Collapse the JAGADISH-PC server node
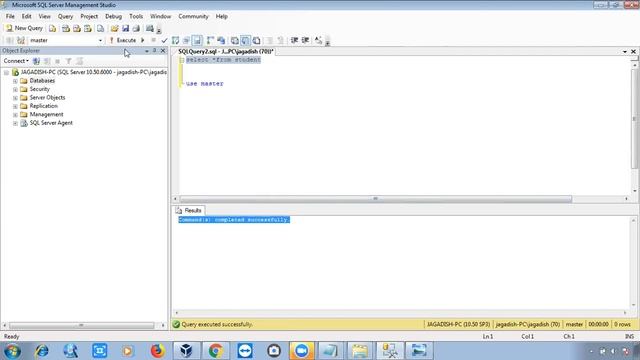The image size is (640, 360). pos(7,73)
